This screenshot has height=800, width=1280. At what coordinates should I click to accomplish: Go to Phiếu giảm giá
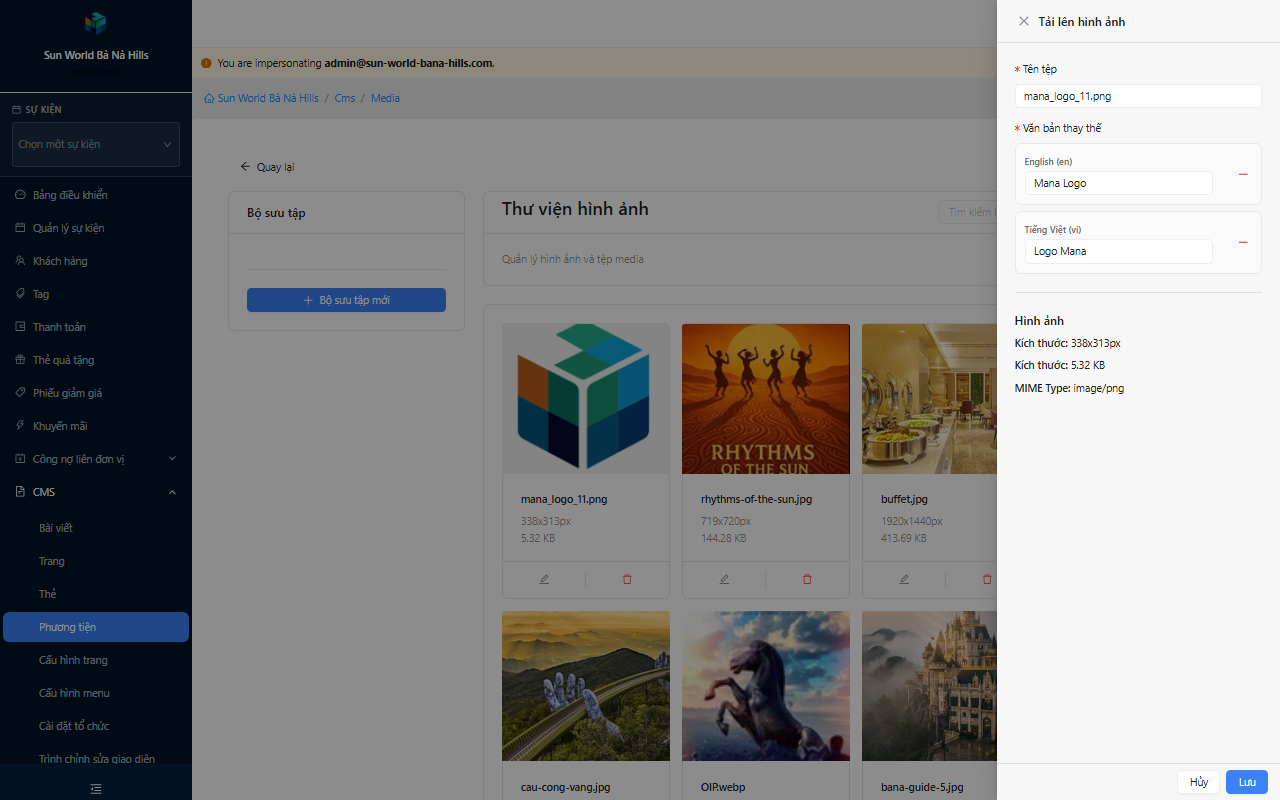(96, 393)
